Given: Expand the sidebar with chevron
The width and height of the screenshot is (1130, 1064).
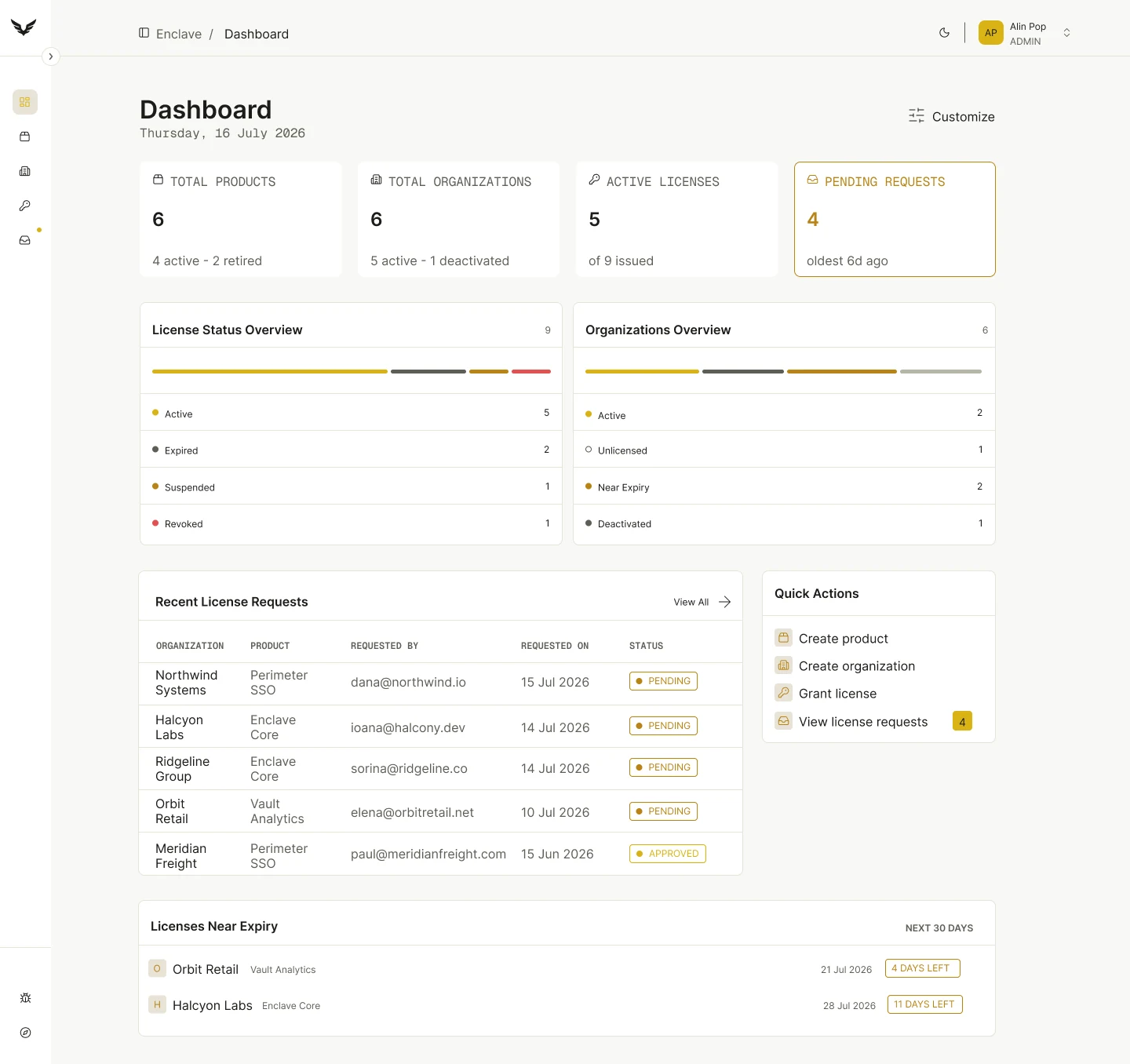Looking at the screenshot, I should click(51, 56).
